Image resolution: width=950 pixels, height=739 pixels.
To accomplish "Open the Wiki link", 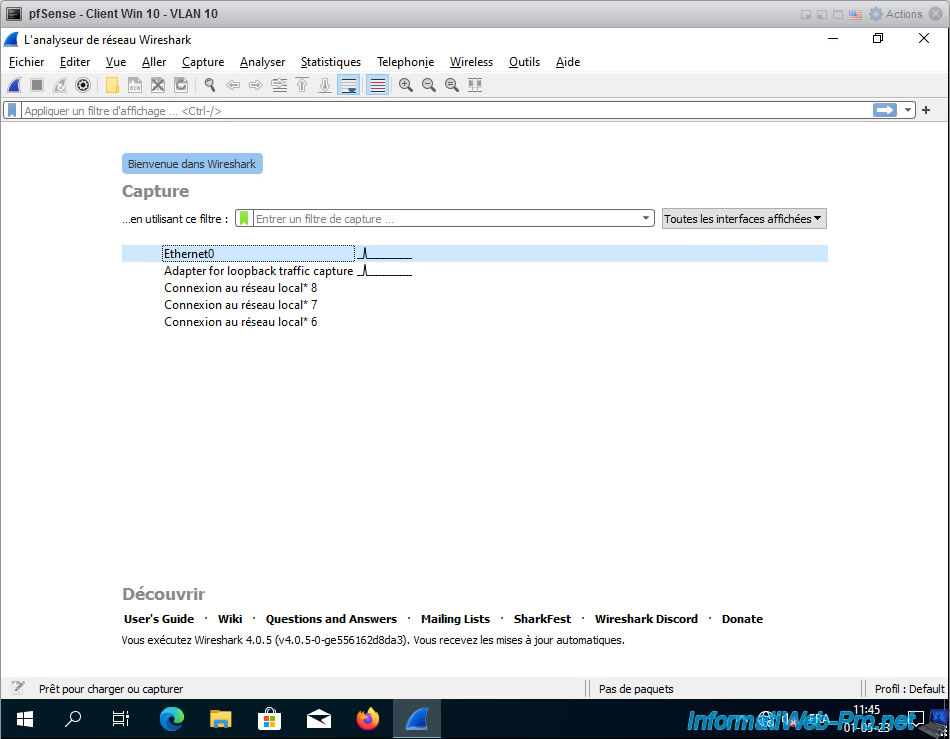I will (x=230, y=619).
